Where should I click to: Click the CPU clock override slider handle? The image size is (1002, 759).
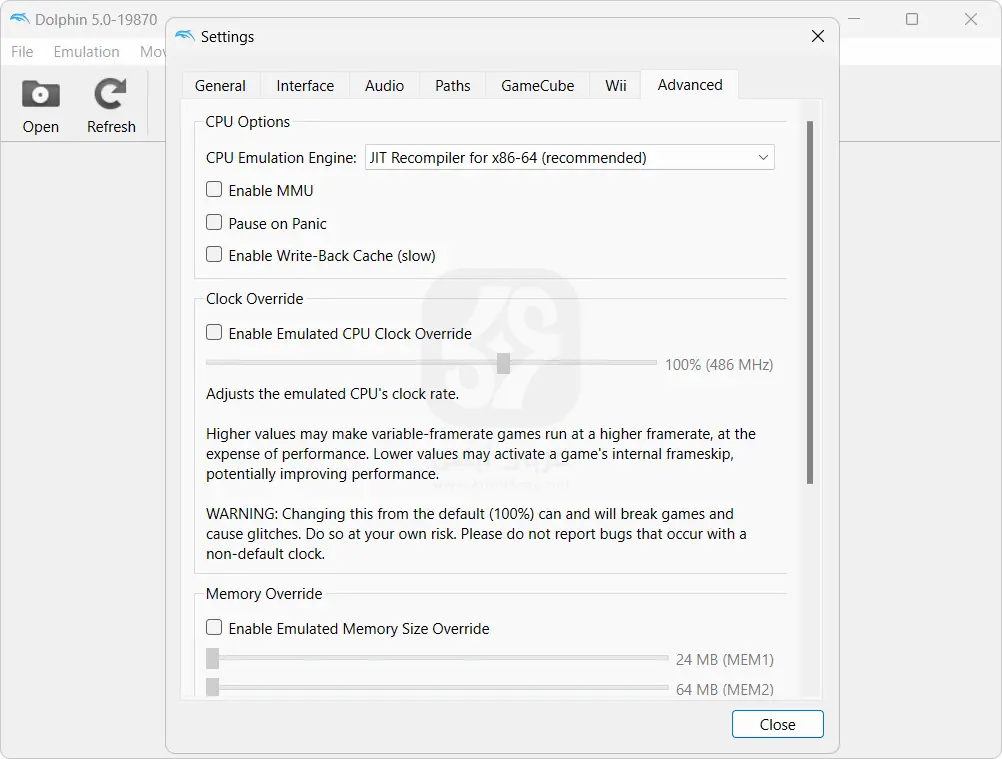[503, 364]
